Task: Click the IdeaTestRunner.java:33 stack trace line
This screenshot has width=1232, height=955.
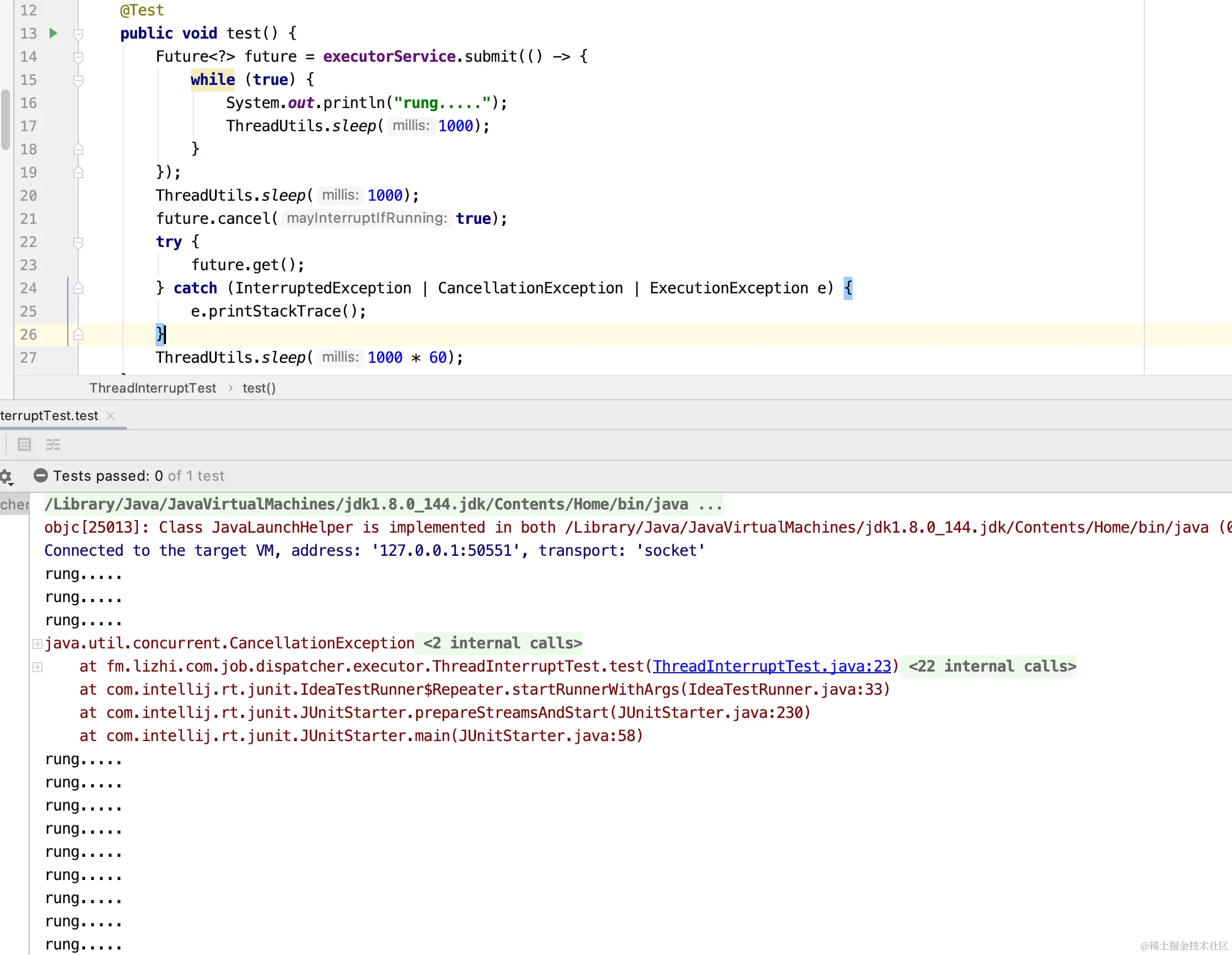Action: pyautogui.click(x=485, y=689)
